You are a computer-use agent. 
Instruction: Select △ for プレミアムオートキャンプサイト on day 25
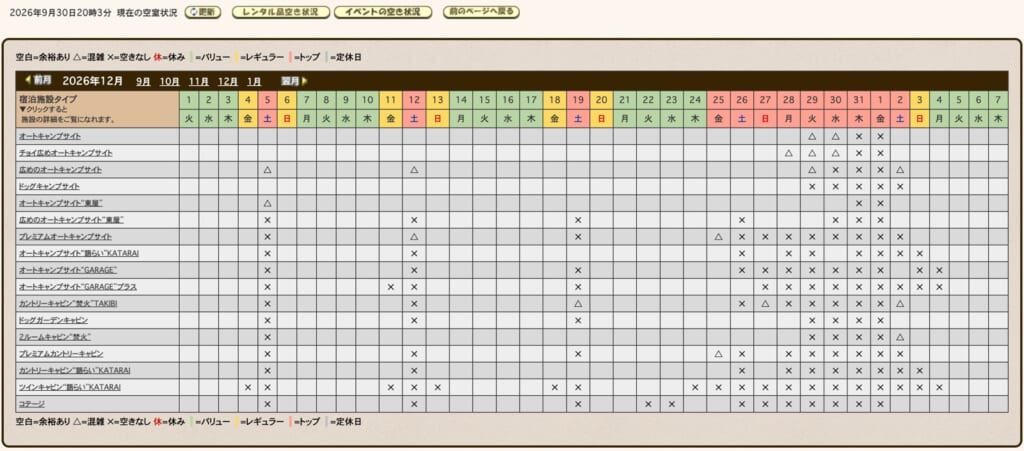[718, 236]
